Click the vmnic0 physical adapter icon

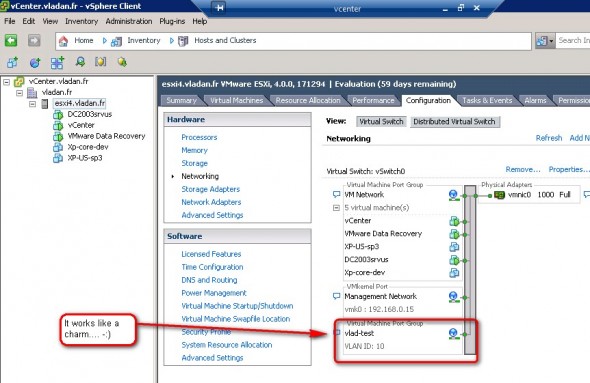[499, 195]
